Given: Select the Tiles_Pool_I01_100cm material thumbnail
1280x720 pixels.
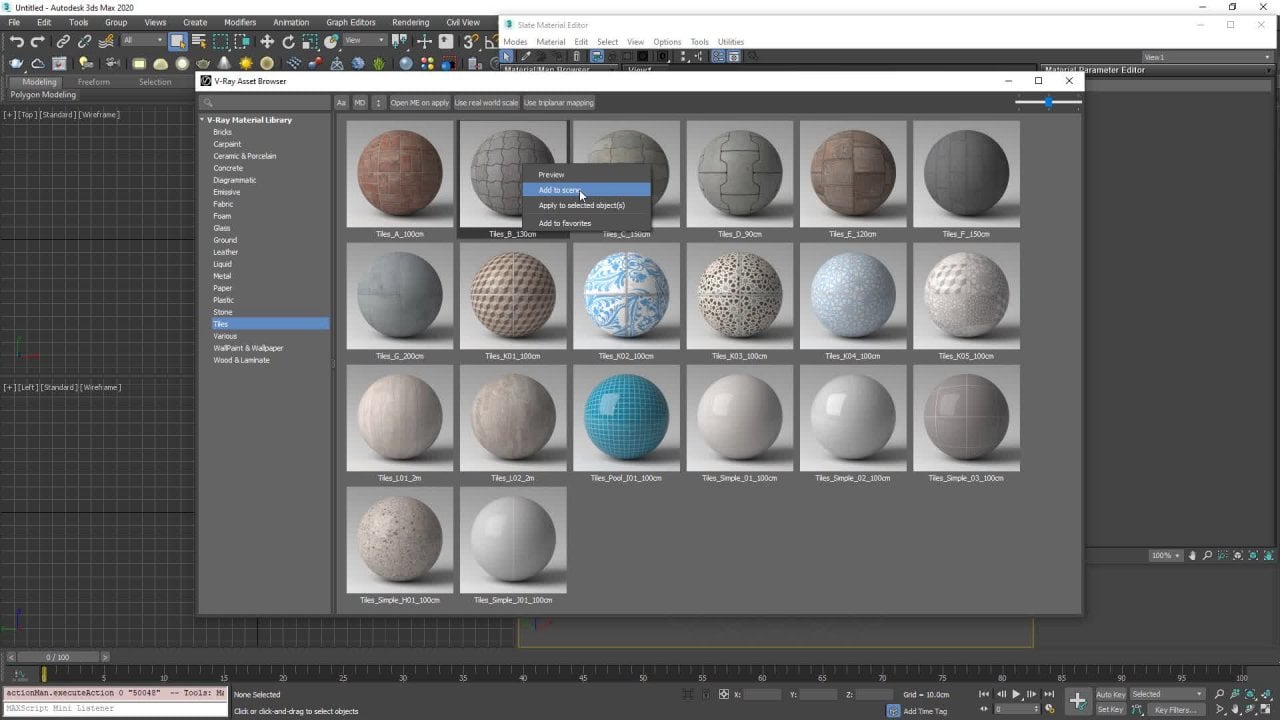Looking at the screenshot, I should (x=626, y=418).
